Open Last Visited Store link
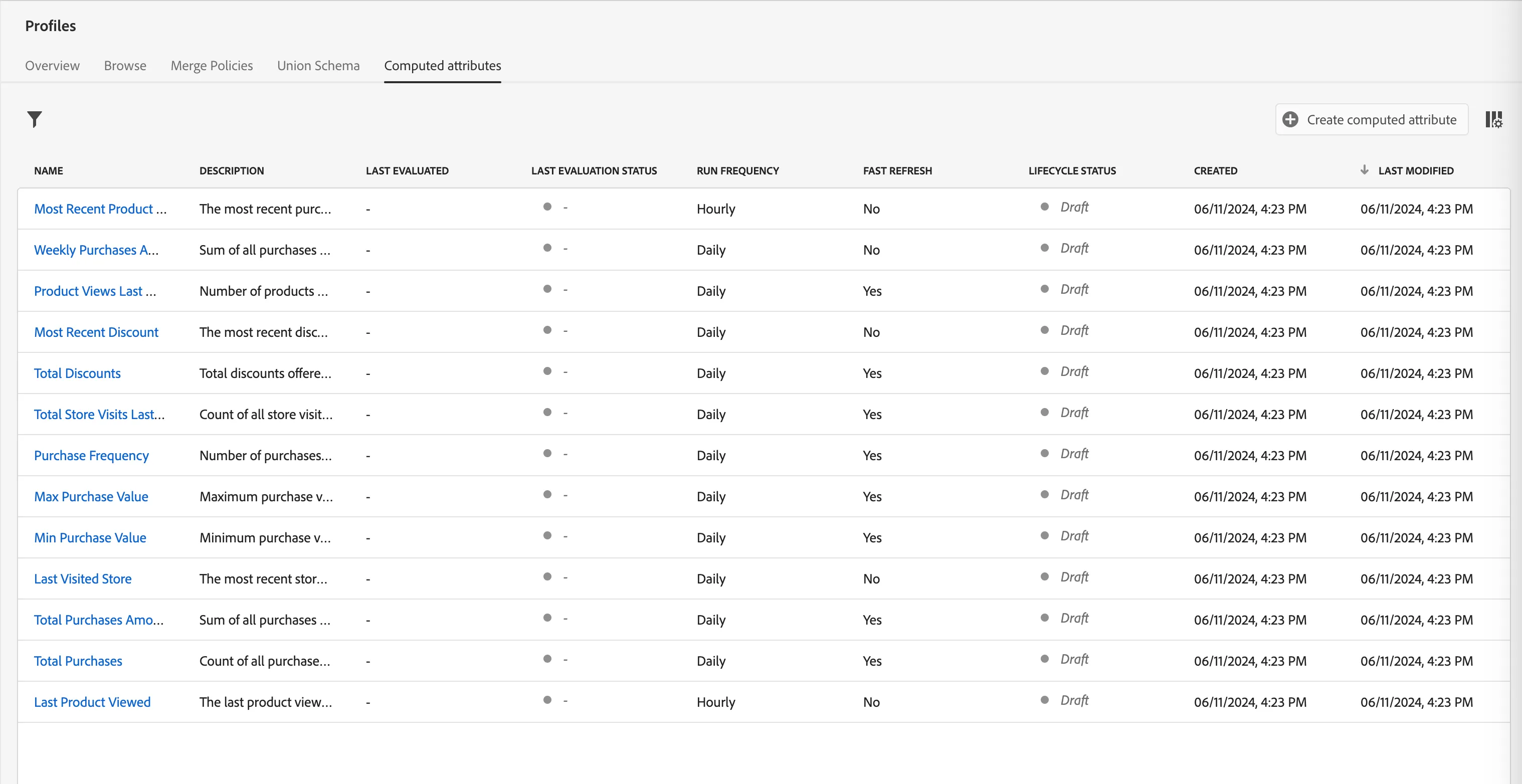This screenshot has height=784, width=1522. tap(83, 578)
